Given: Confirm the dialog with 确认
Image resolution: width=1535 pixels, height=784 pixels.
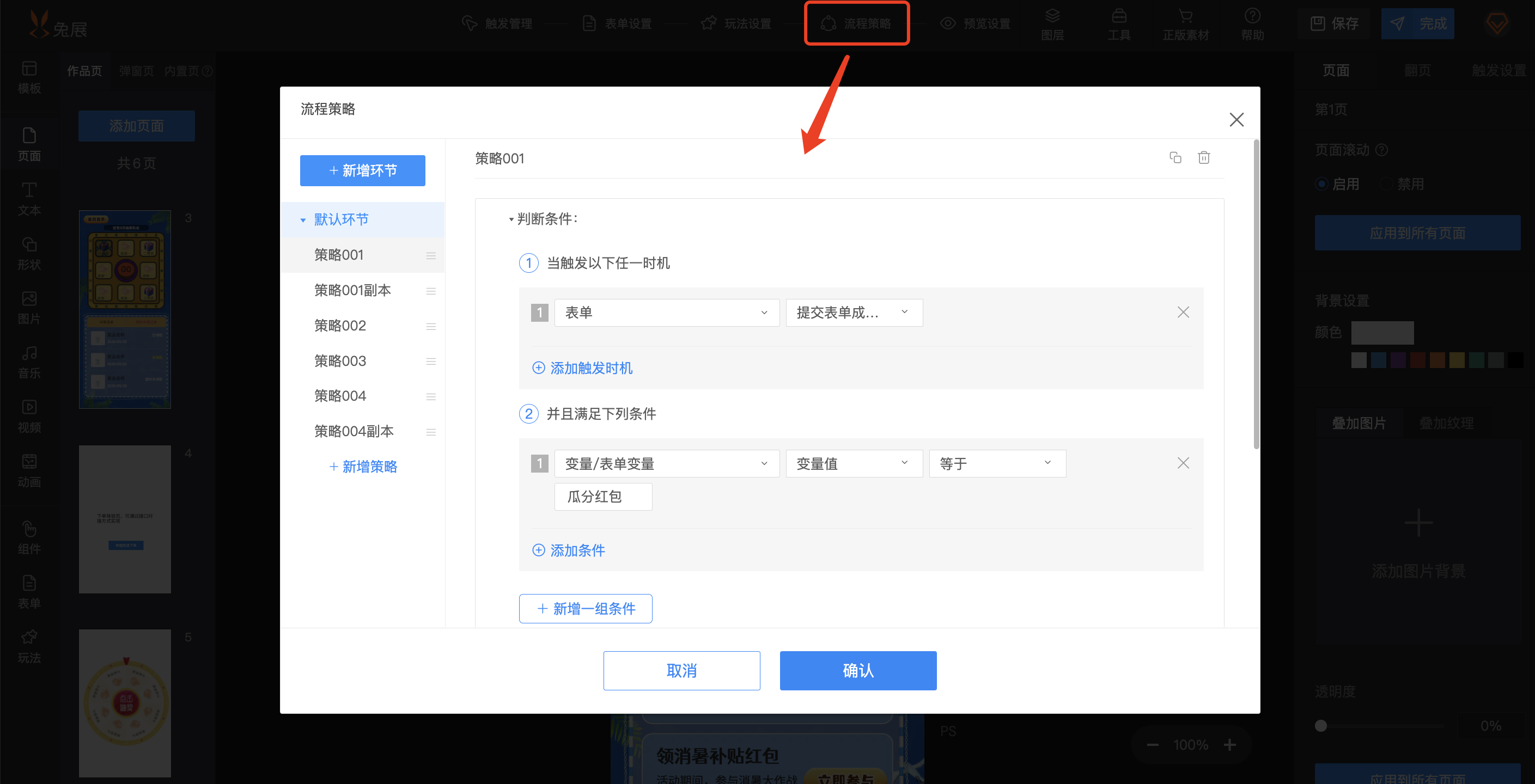Looking at the screenshot, I should click(x=858, y=671).
